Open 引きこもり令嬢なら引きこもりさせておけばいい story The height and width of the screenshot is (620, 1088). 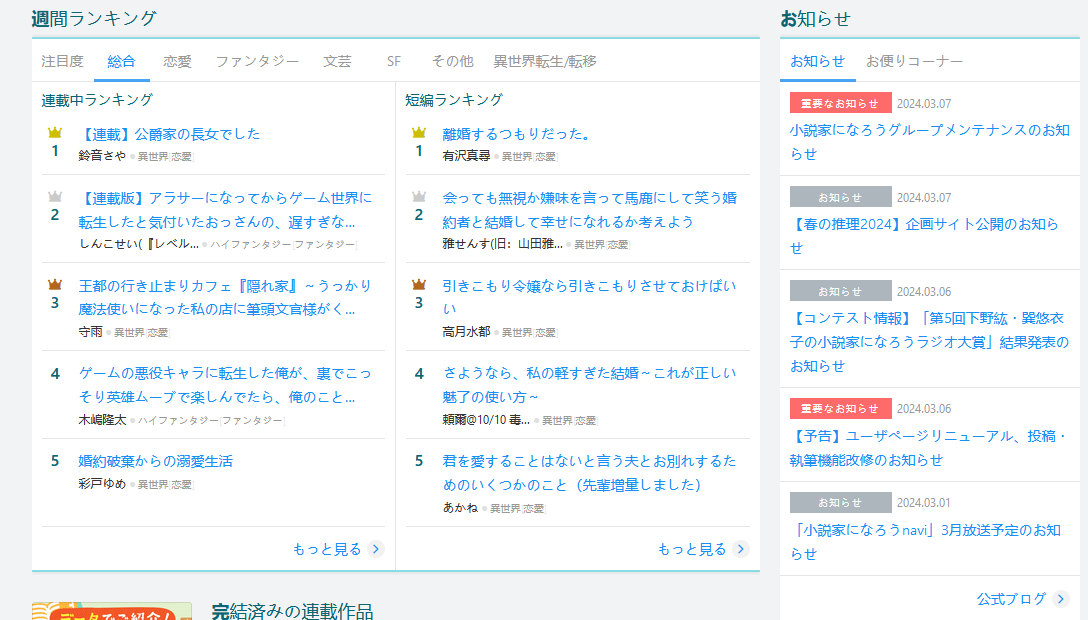(590, 298)
